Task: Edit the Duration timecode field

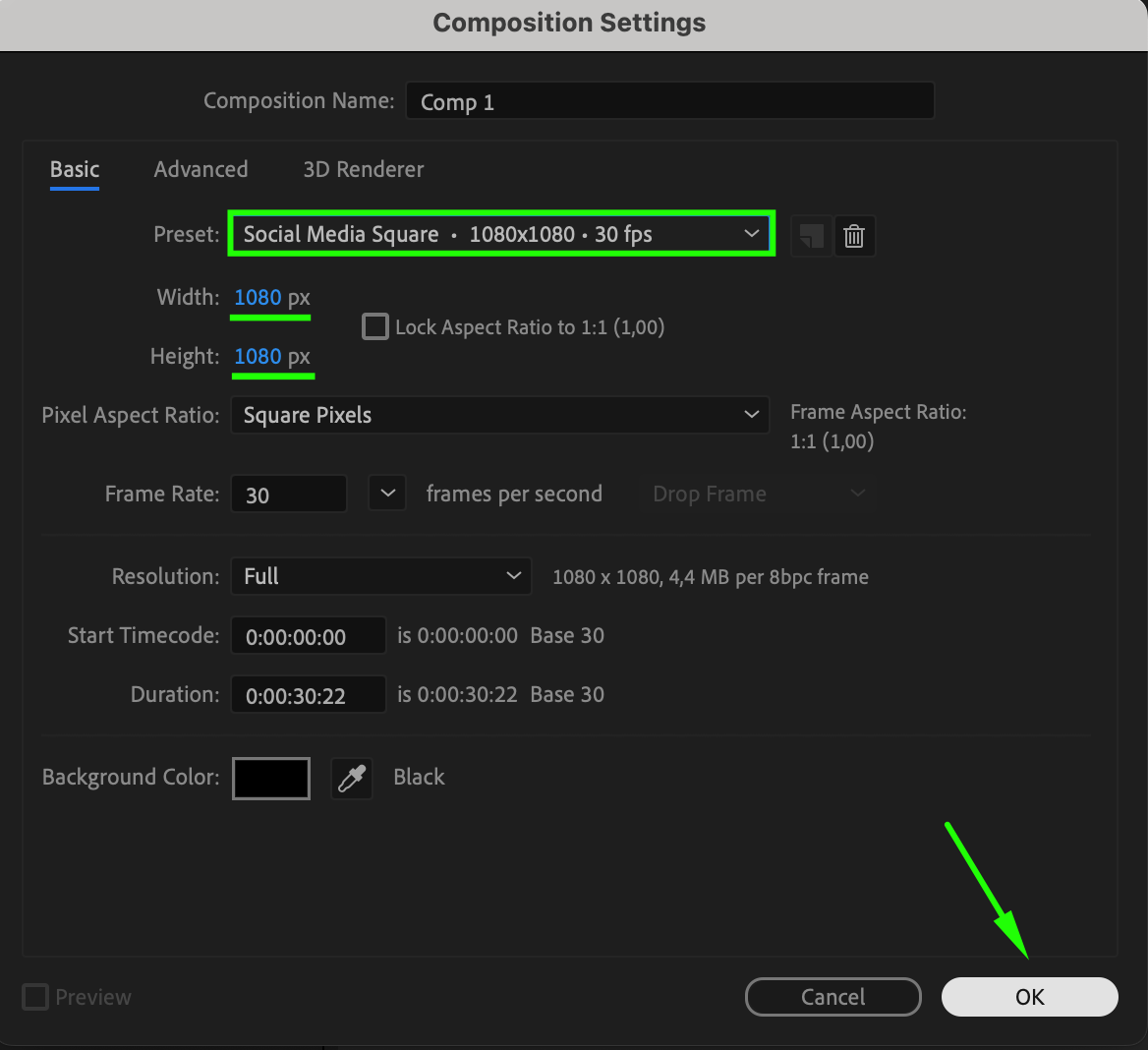Action: pyautogui.click(x=309, y=695)
